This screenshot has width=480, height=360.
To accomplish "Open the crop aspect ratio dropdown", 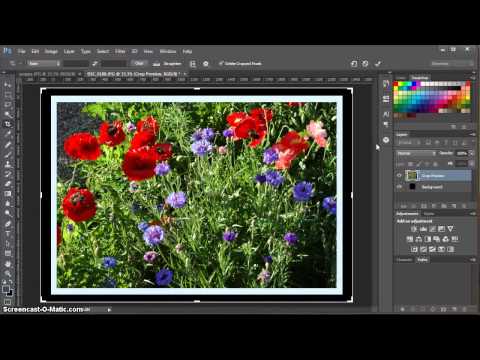I will click(43, 63).
